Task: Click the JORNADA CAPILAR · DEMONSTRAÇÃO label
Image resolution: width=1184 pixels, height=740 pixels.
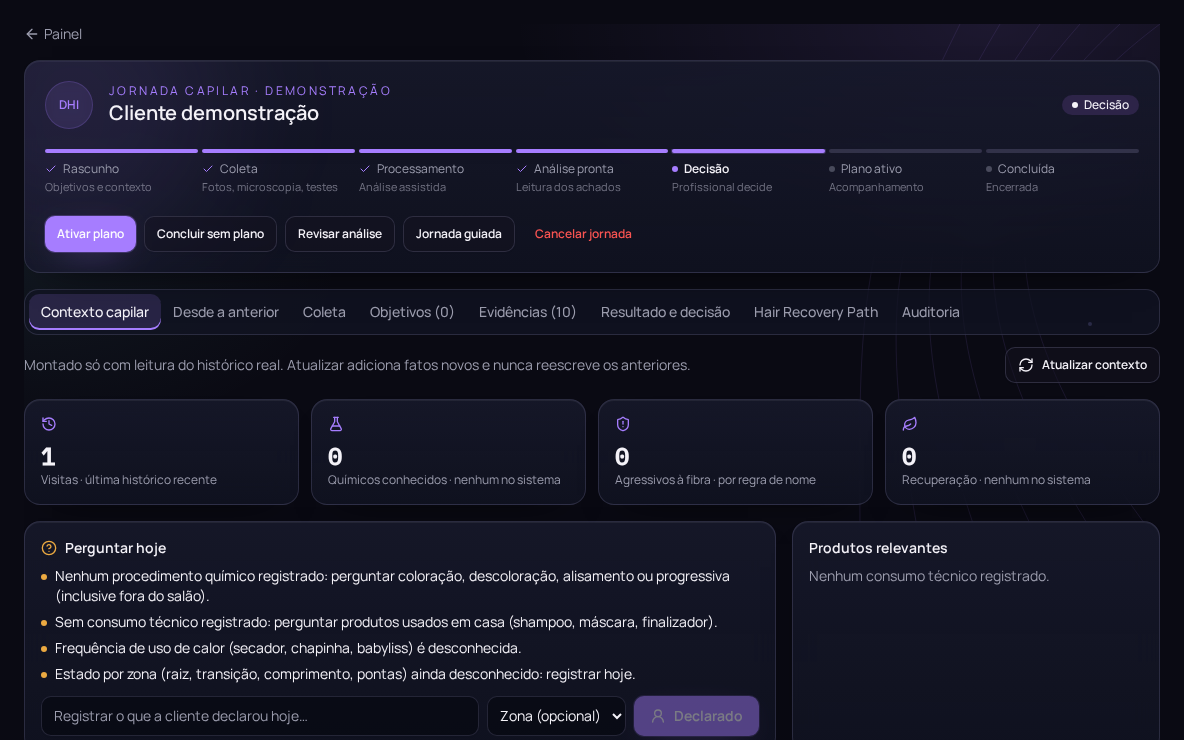Action: coord(250,91)
